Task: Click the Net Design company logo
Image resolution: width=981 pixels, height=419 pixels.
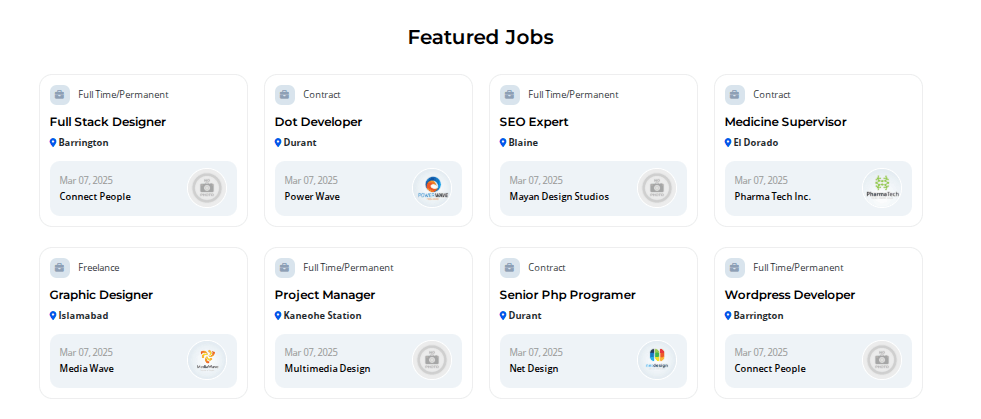Action: [657, 360]
